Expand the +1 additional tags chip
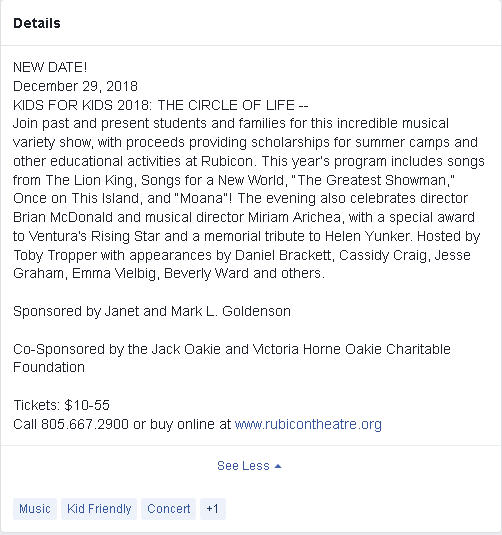 click(213, 509)
